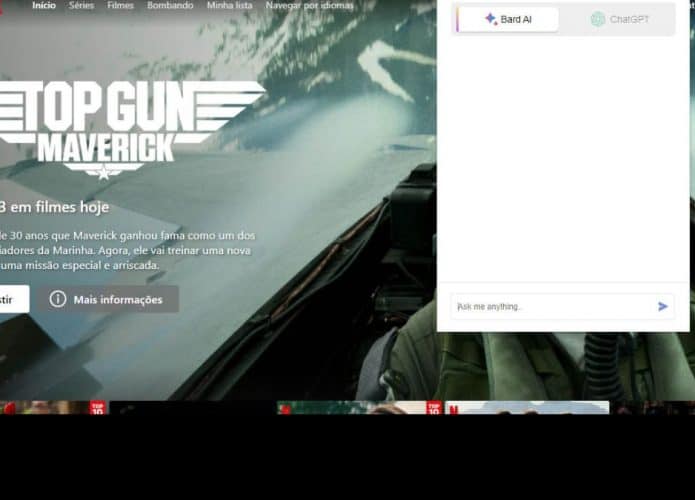Open Minha lista
Viewport: 695px width, 500px height.
pos(229,5)
